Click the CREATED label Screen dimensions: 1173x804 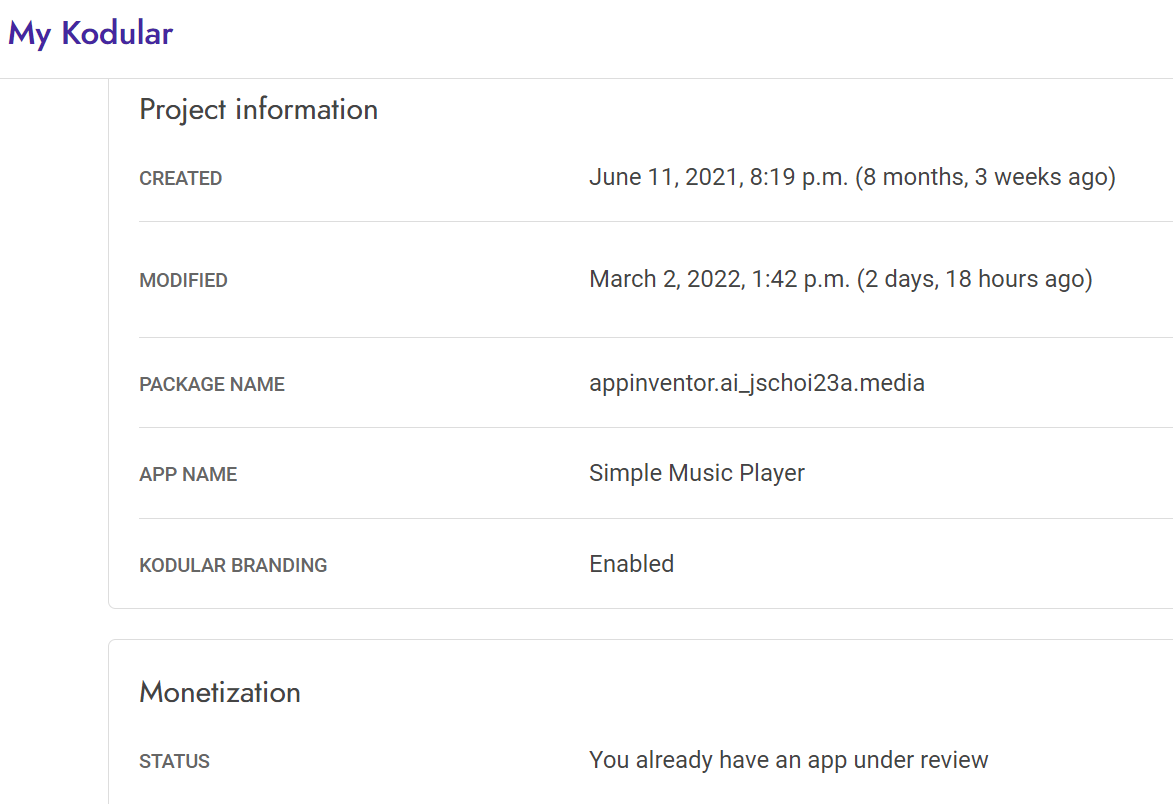tap(180, 178)
